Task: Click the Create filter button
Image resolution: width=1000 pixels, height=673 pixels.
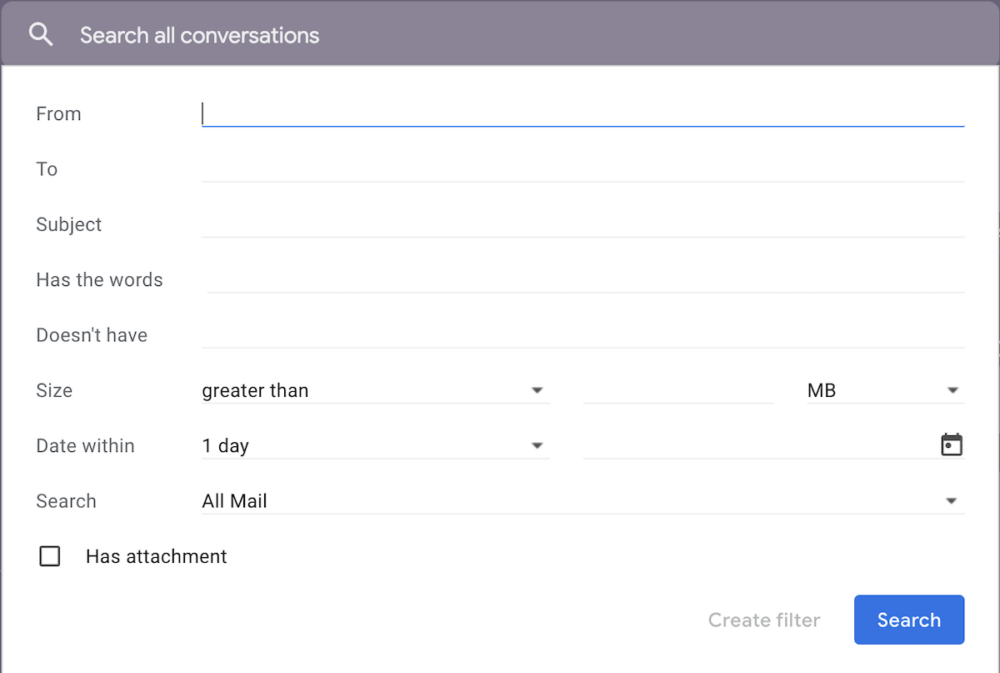Action: (763, 620)
